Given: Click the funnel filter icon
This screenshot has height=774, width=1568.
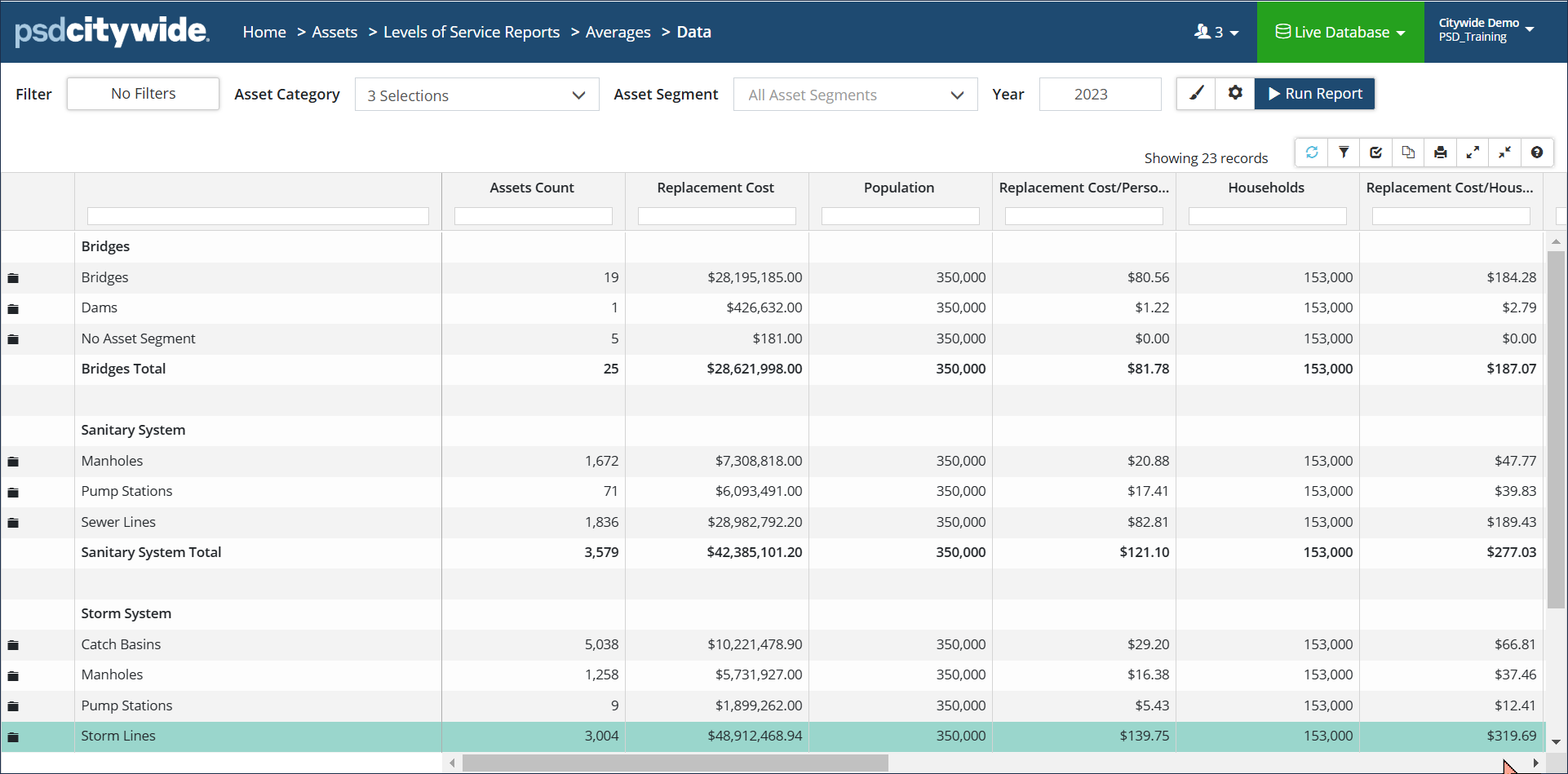Looking at the screenshot, I should point(1344,153).
